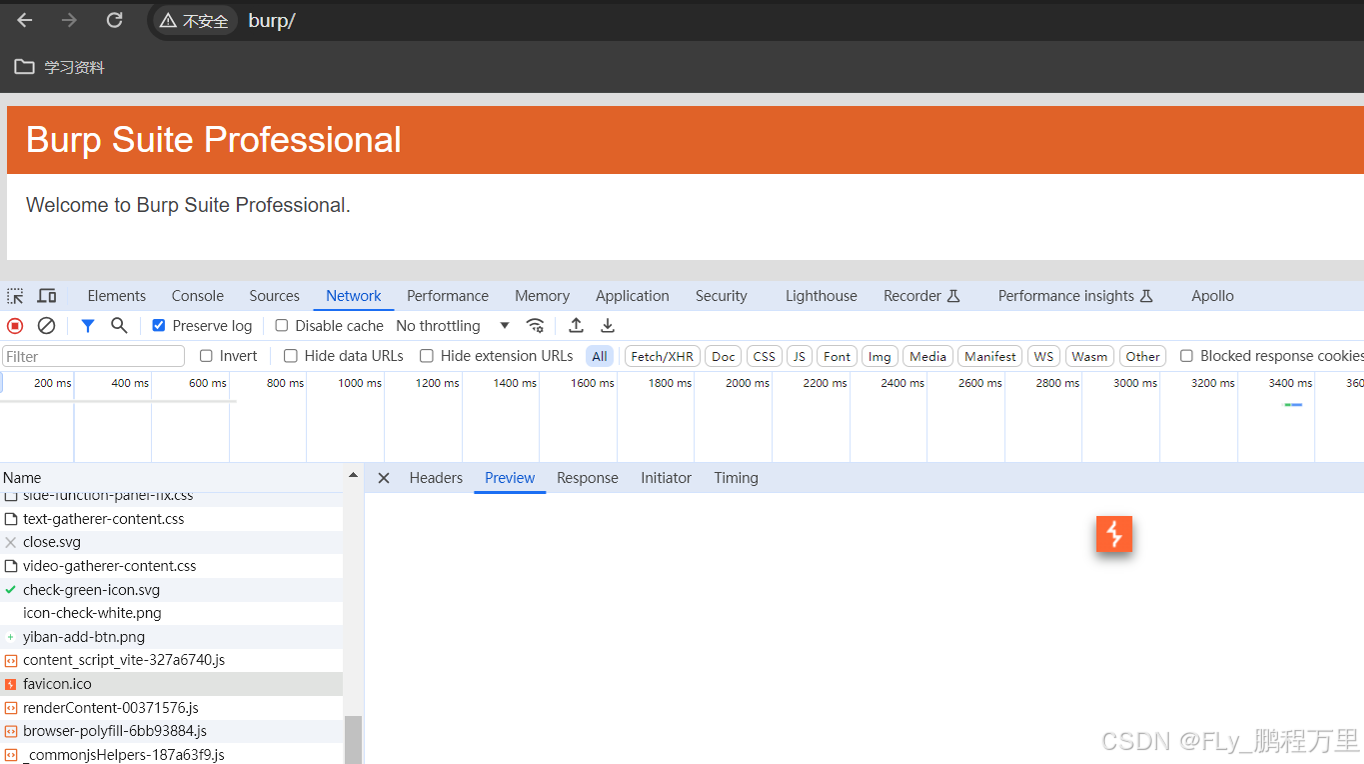Check Hide extension URLs checkbox

[426, 356]
